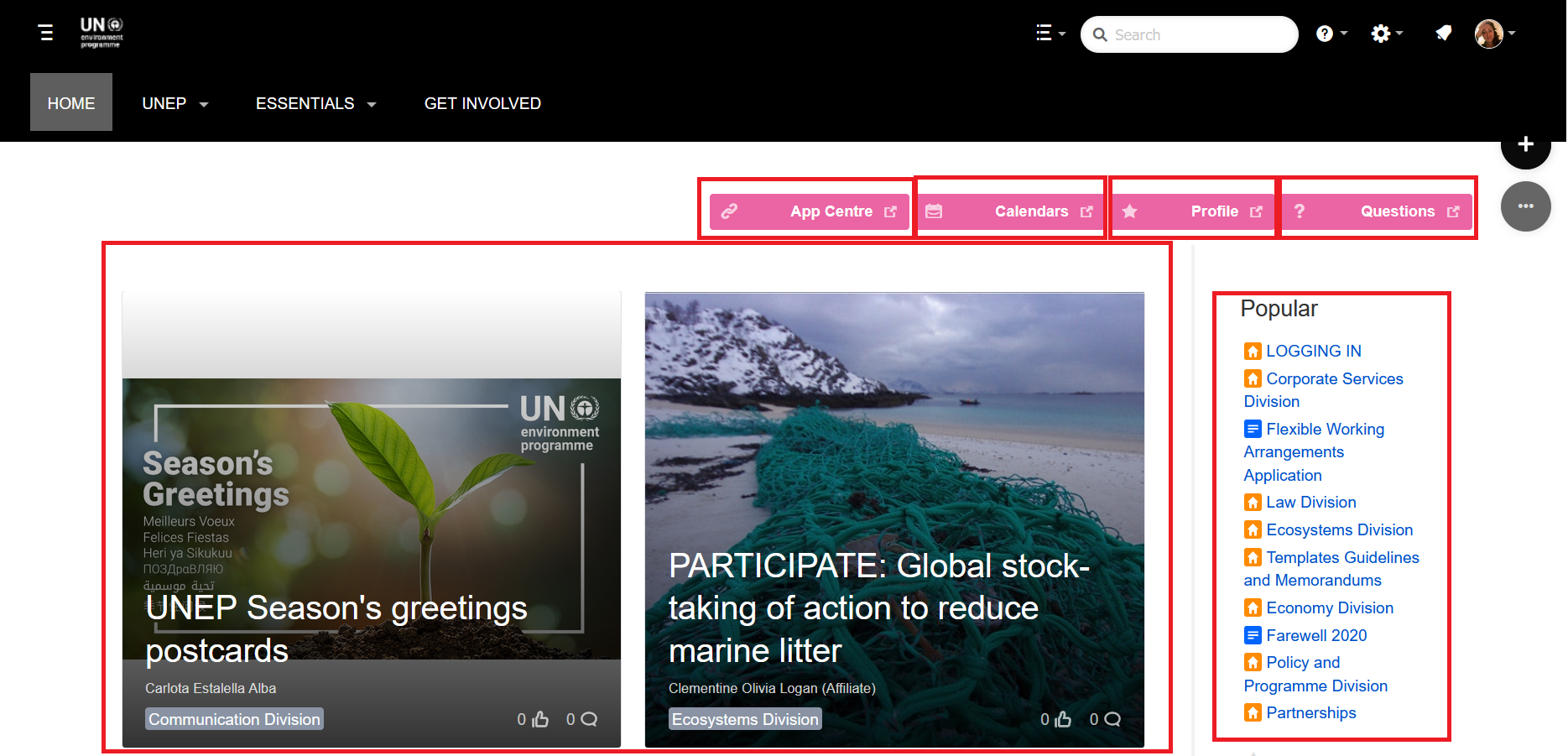Open Ecosystems Division in Popular list
The image size is (1568, 756).
1340,529
